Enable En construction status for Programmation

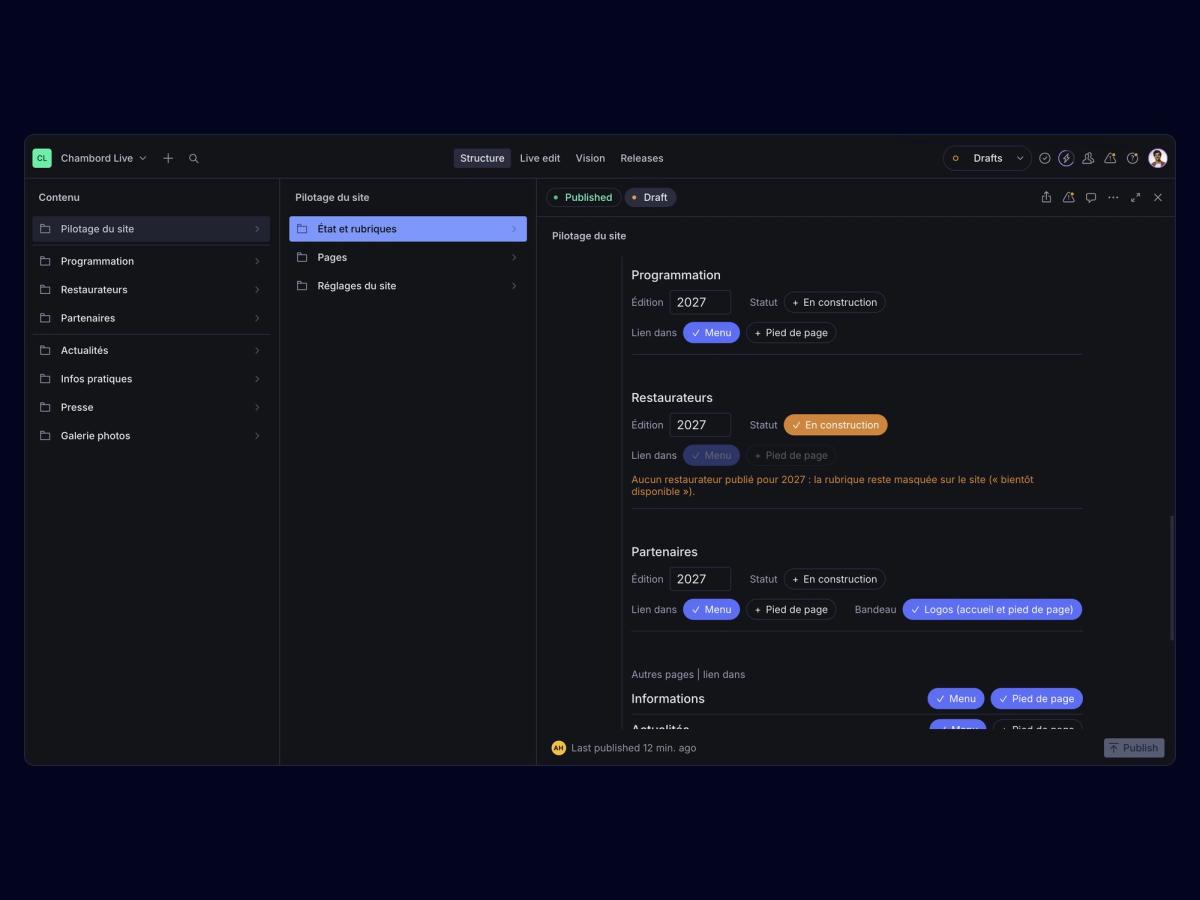(834, 302)
